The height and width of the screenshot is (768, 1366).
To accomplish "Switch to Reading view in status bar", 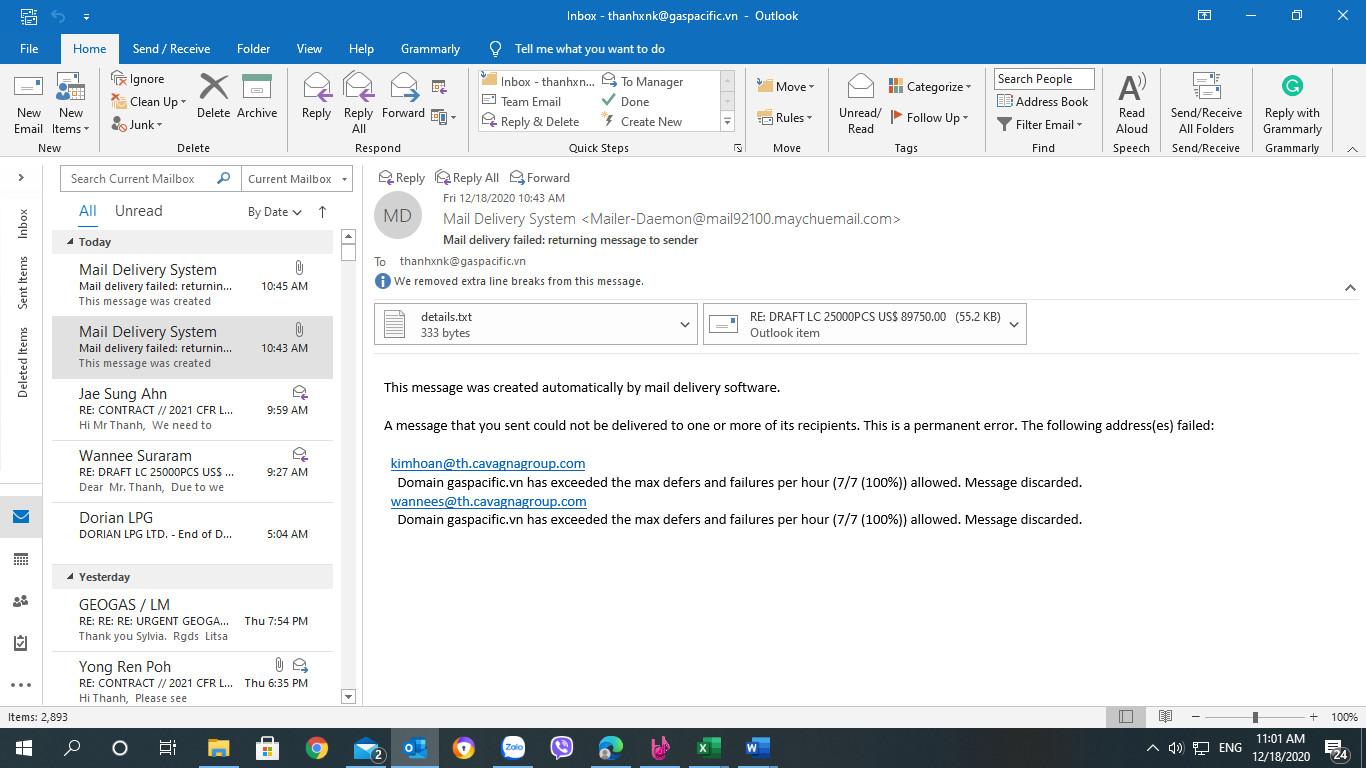I will pos(1165,717).
